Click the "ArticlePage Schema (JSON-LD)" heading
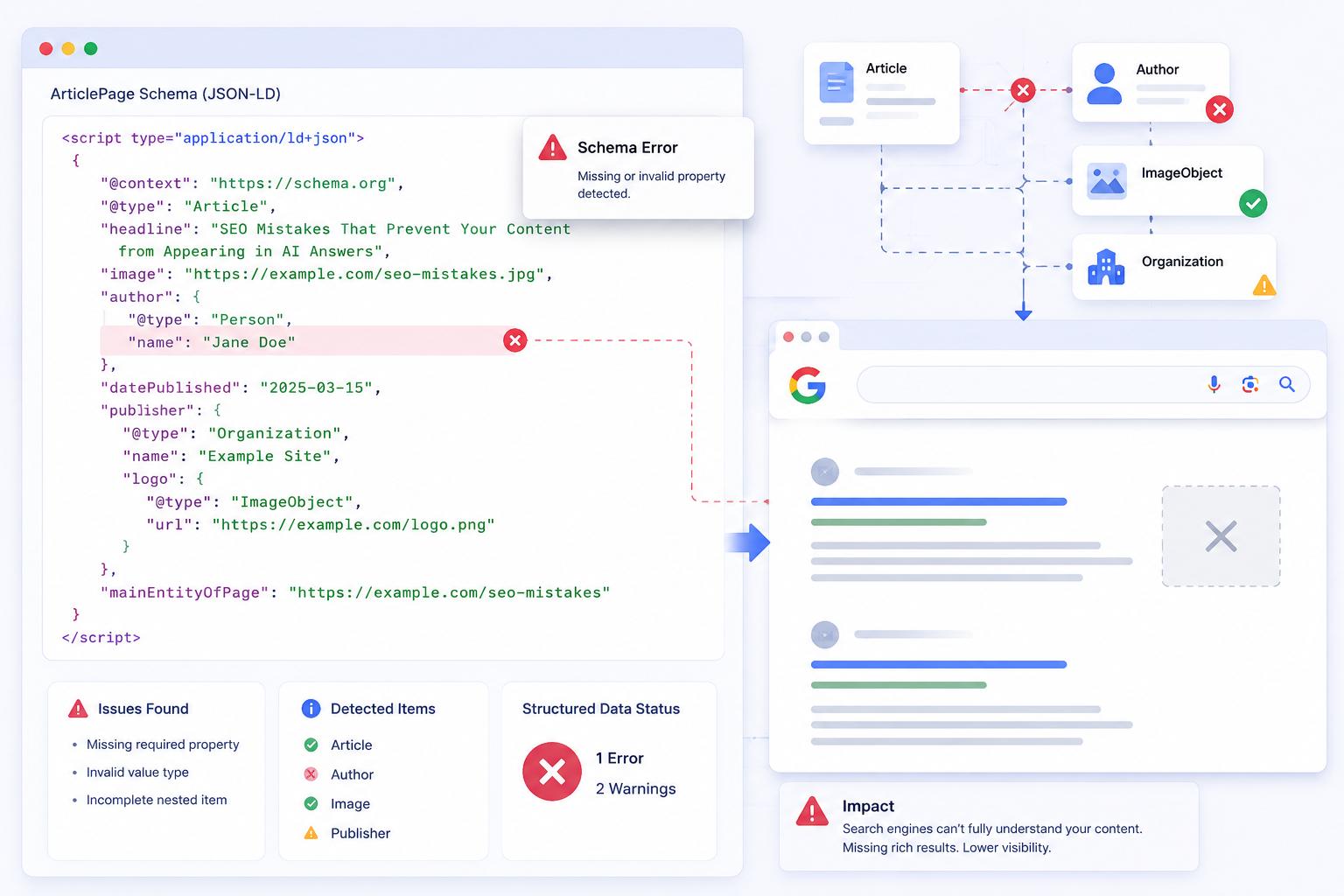1344x896 pixels. (x=165, y=94)
